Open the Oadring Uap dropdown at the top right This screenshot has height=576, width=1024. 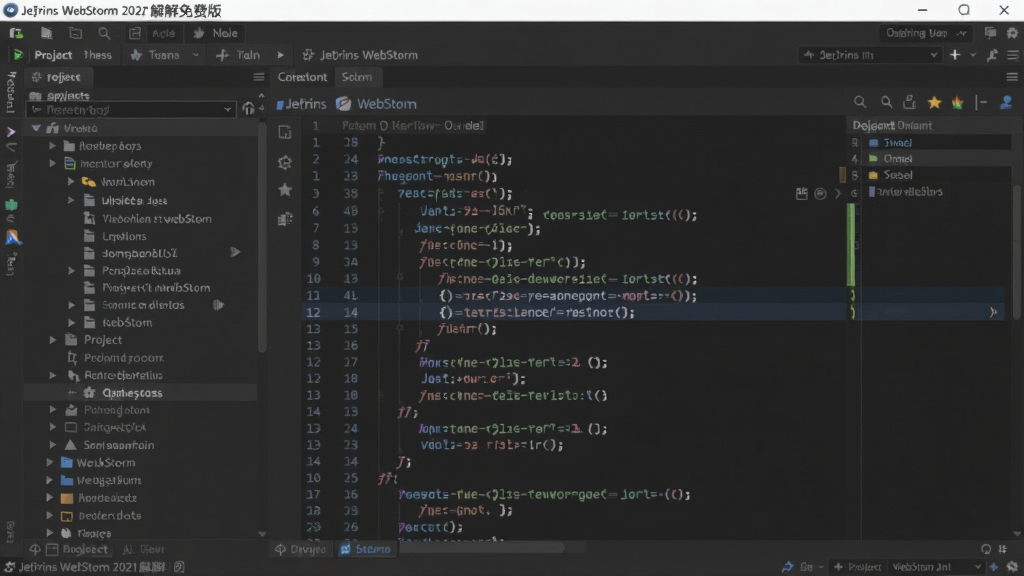[925, 33]
